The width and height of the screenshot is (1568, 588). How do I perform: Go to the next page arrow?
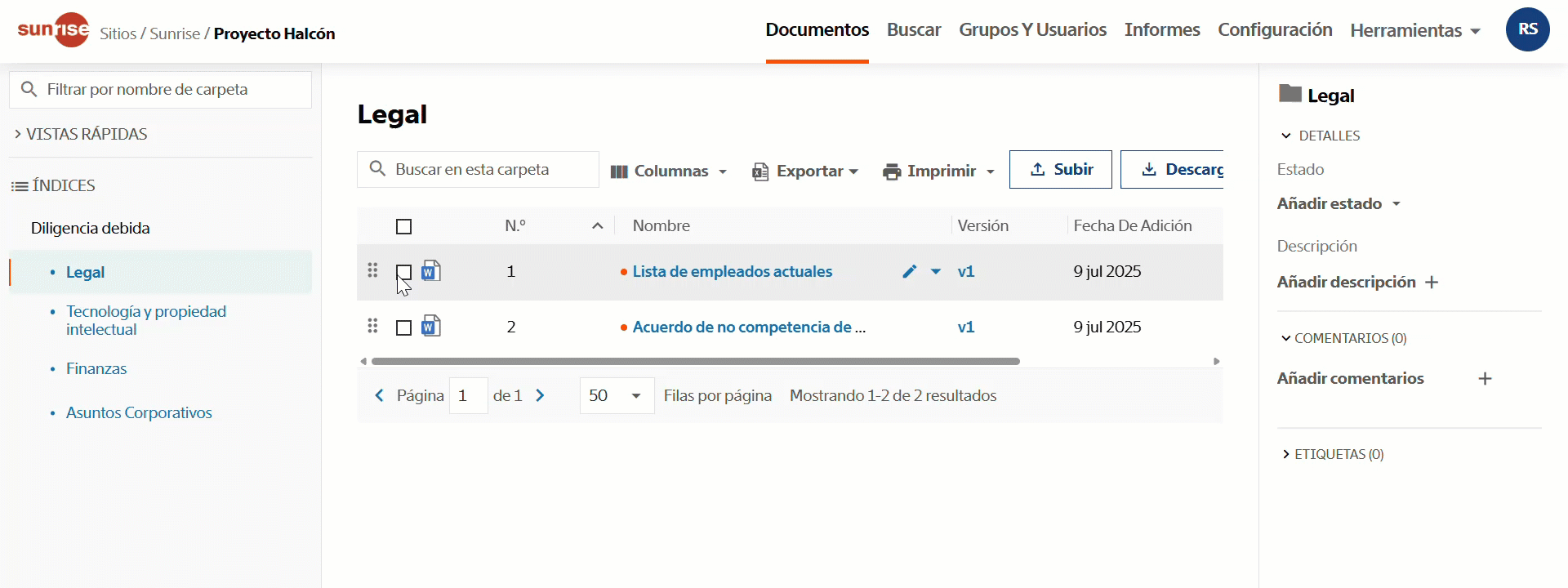(540, 395)
